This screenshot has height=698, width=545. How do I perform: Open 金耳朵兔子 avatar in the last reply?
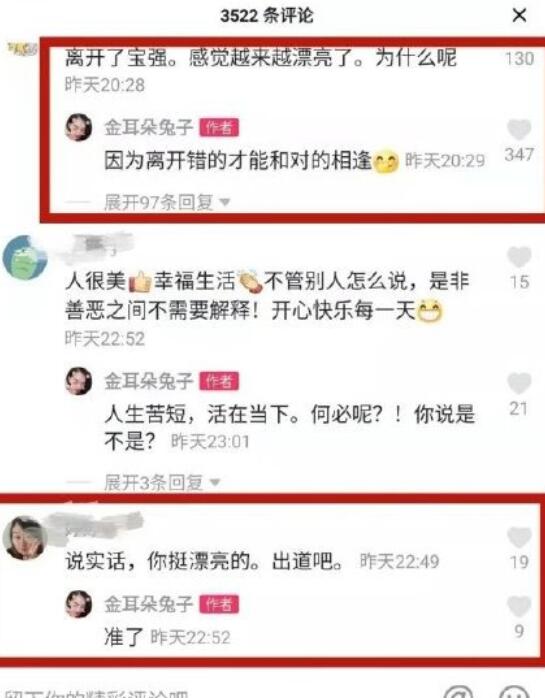[x=79, y=604]
